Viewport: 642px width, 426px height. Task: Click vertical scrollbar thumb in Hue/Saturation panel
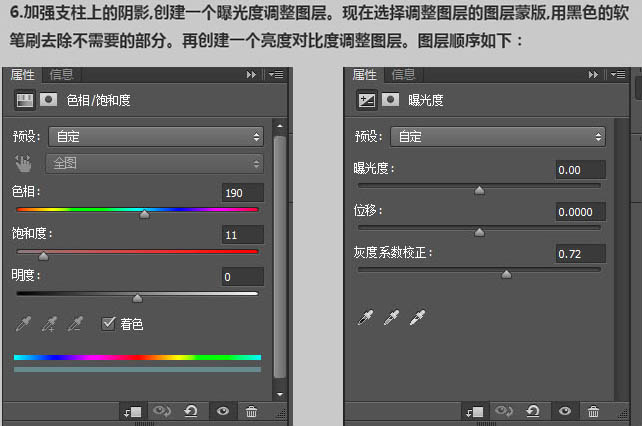280,257
